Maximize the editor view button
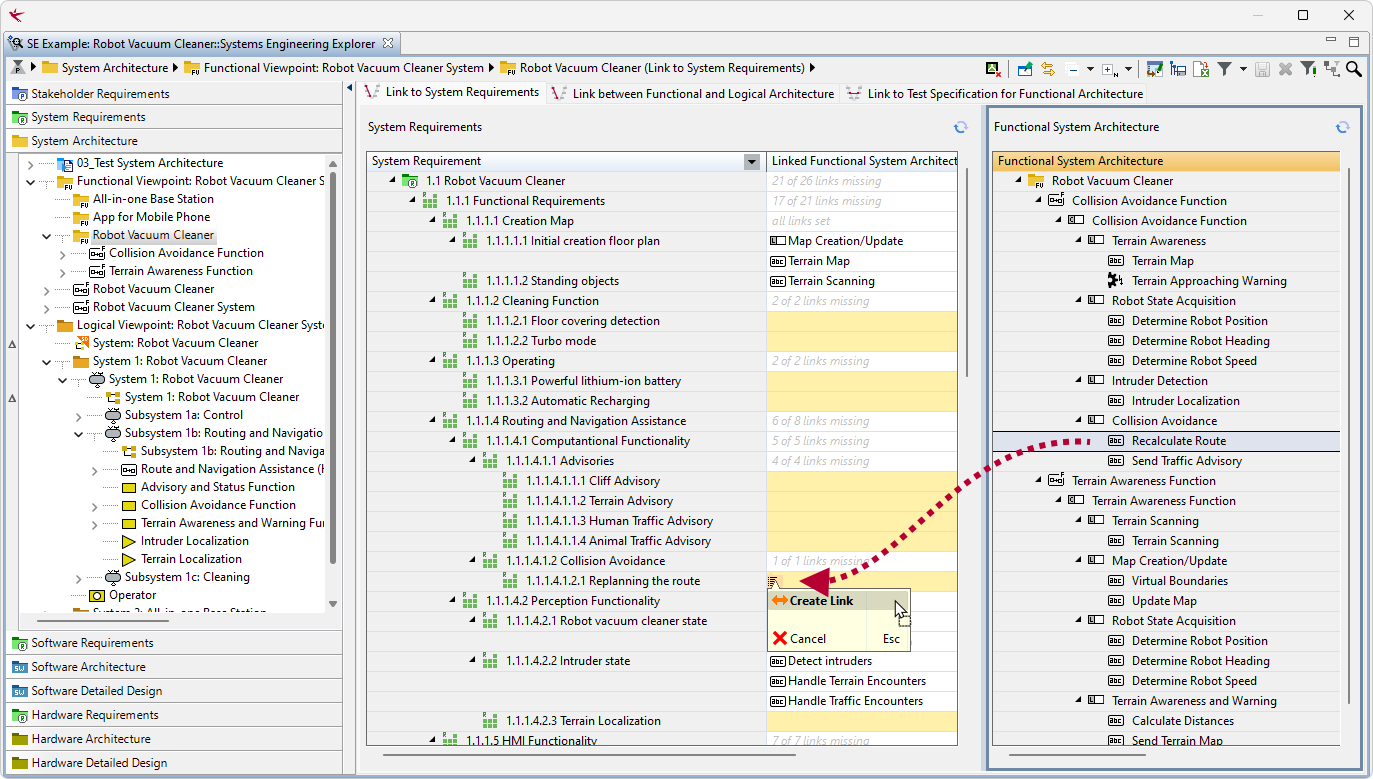 pyautogui.click(x=1354, y=43)
